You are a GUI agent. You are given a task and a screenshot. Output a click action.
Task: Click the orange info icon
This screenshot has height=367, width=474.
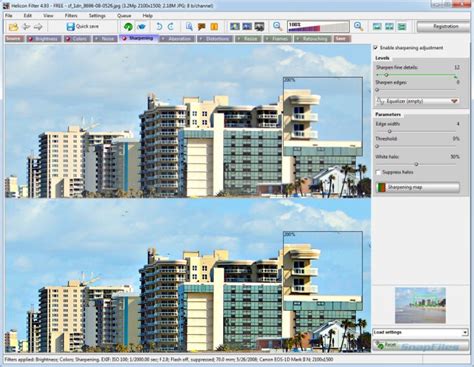point(214,27)
